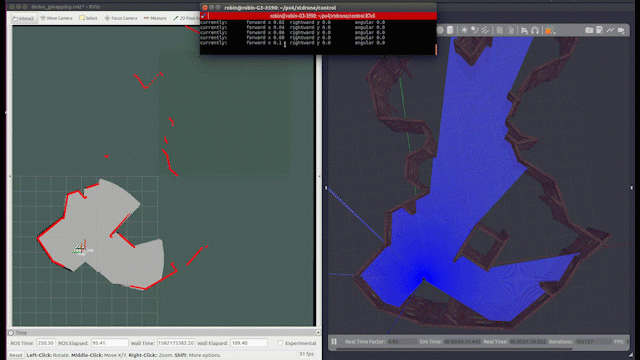Click the orange change view angle icon
Screen dimensions: 640x360
[x=549, y=31]
